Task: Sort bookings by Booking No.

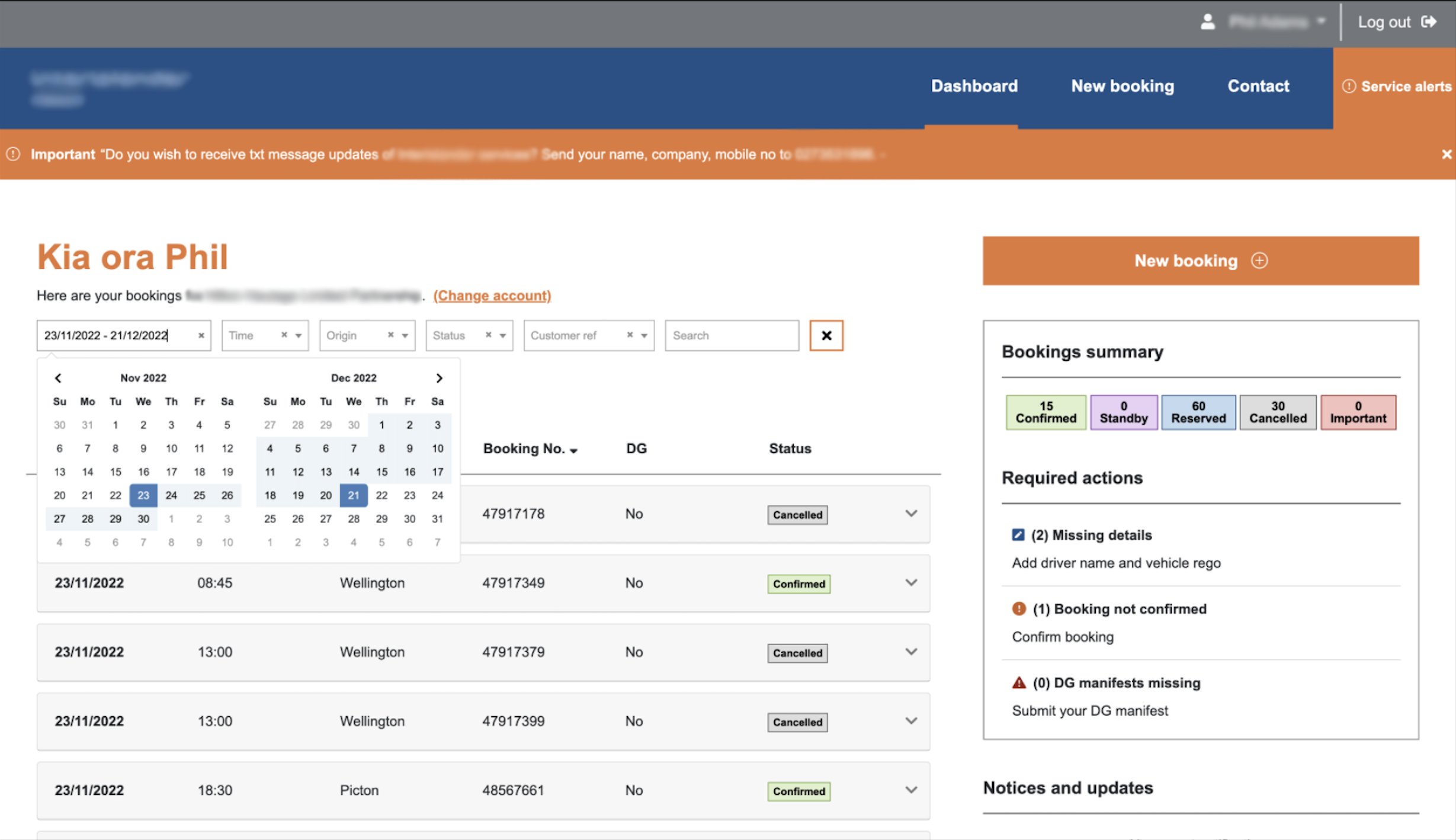Action: (x=530, y=449)
